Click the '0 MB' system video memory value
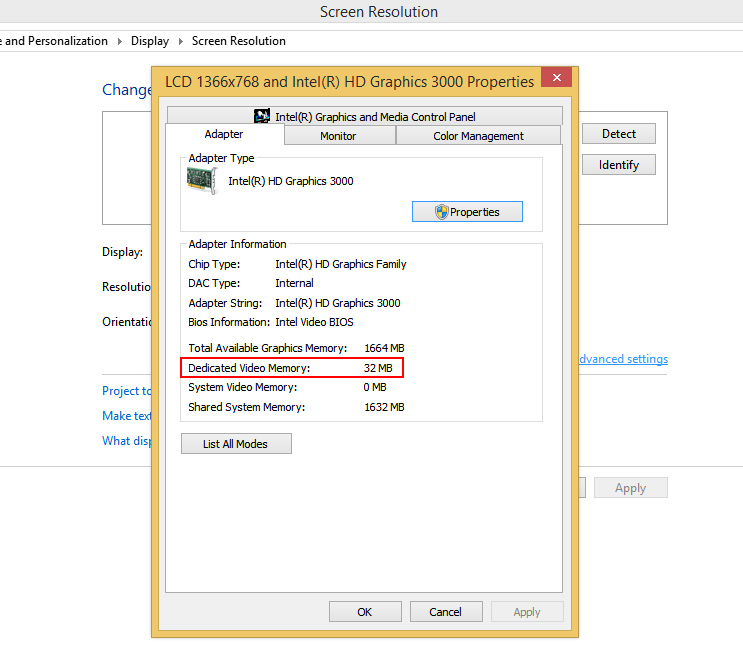The image size is (743, 648). click(375, 387)
